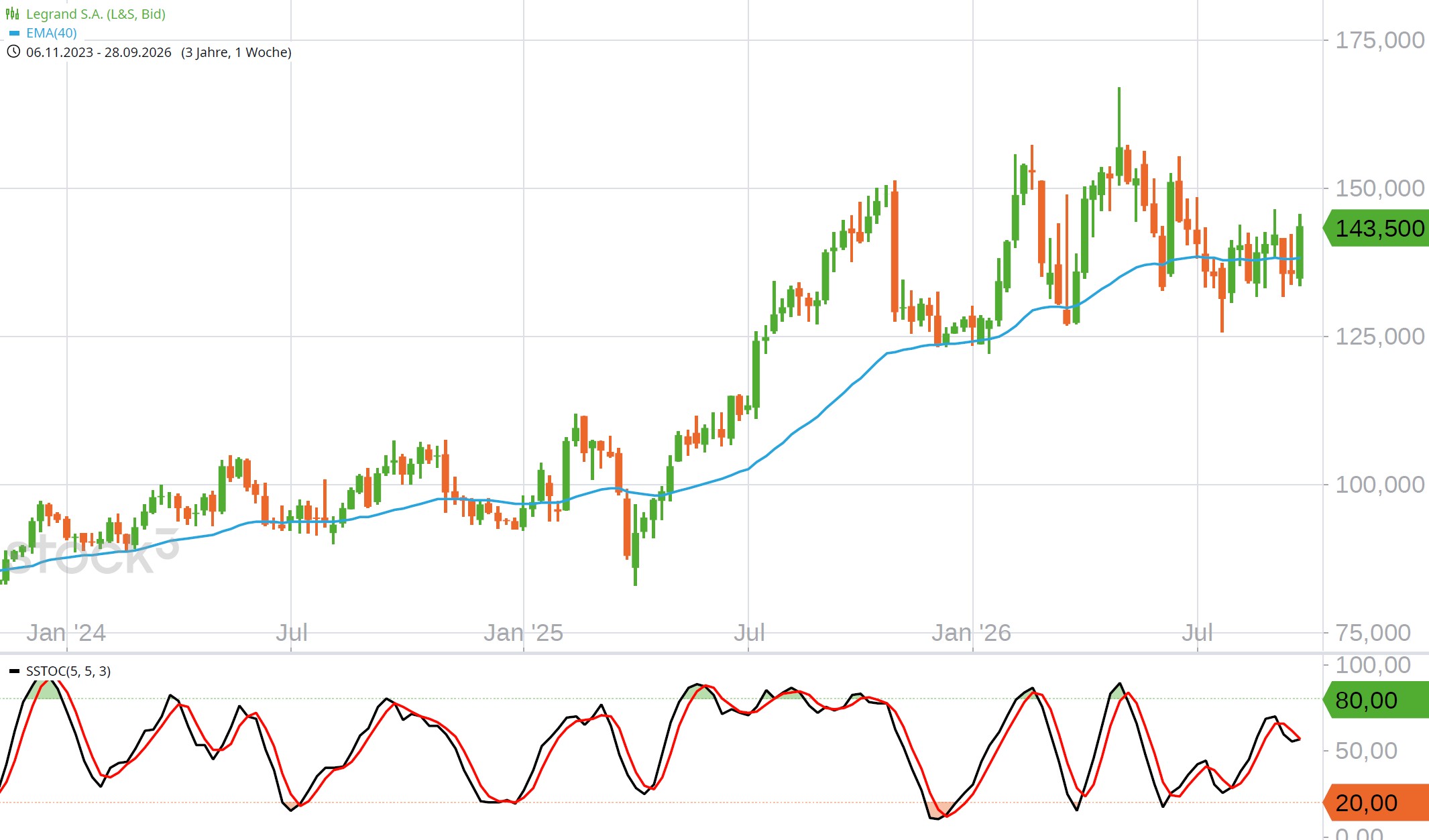This screenshot has height=840, width=1429.
Task: Click the Jan '24 time axis label
Action: [66, 632]
